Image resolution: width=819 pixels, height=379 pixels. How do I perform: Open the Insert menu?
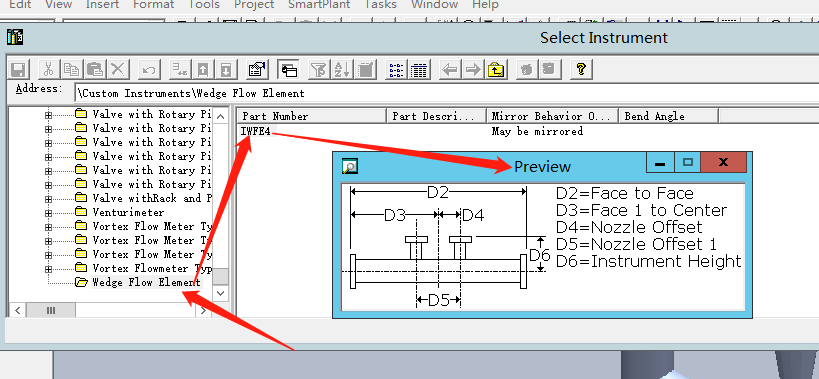click(x=102, y=5)
